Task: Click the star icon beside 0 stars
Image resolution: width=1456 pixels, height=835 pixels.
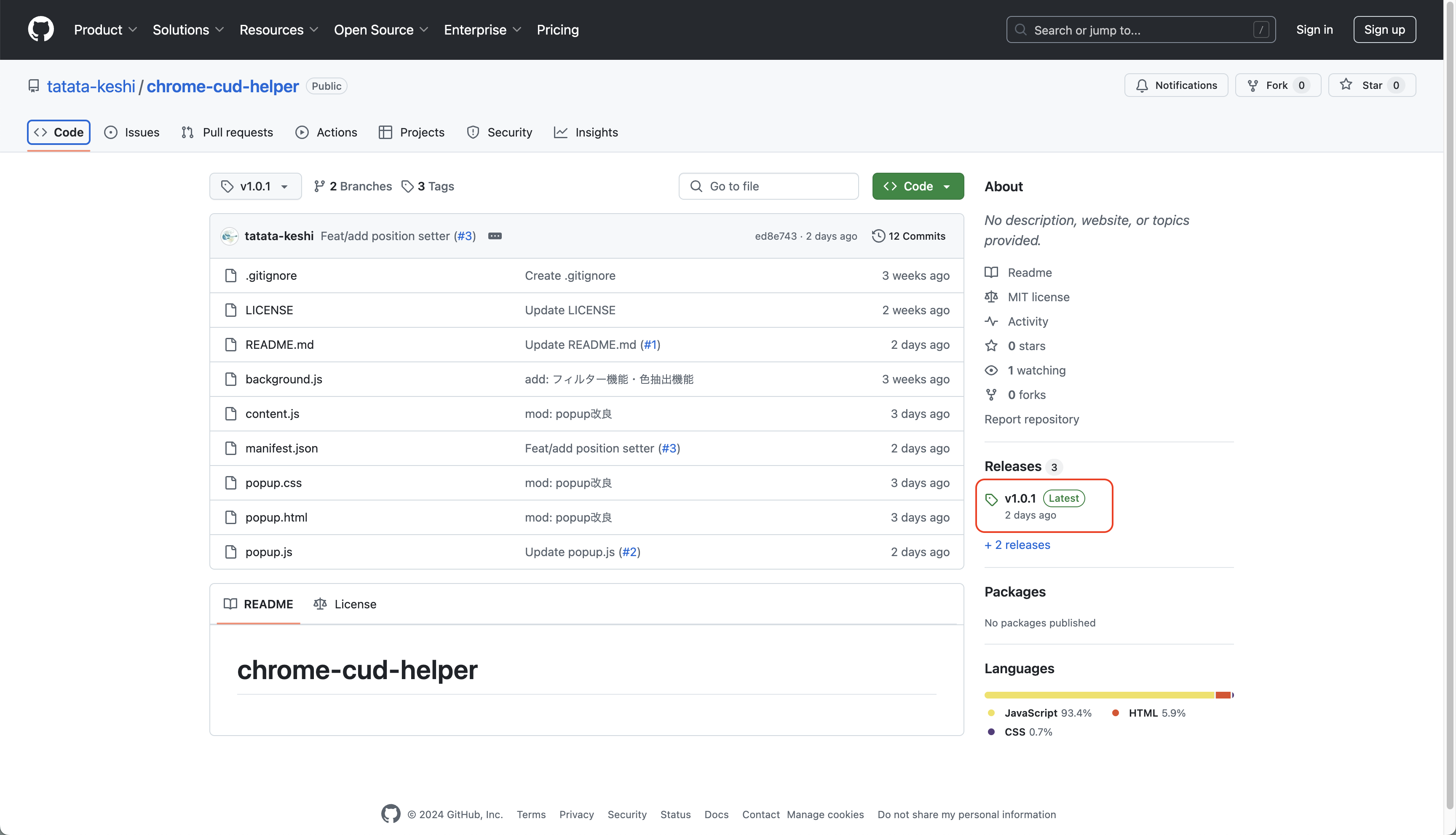Action: pos(991,345)
